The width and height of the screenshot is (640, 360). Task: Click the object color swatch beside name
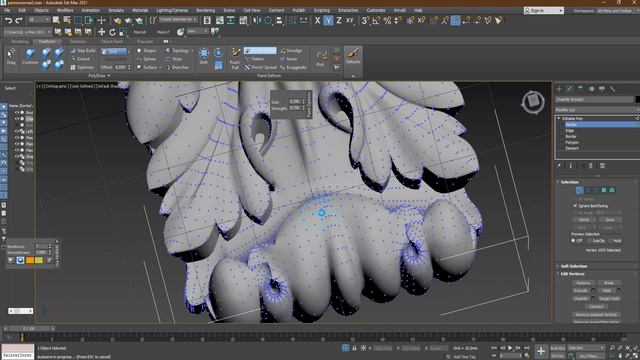pos(638,99)
